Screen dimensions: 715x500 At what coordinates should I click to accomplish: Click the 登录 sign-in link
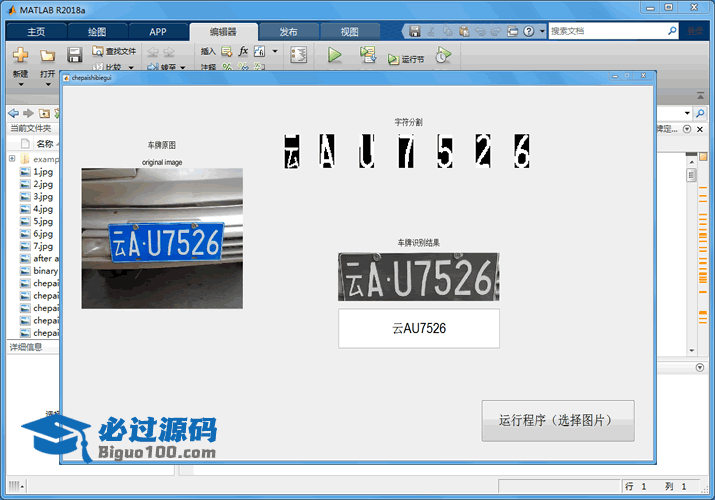pos(695,31)
